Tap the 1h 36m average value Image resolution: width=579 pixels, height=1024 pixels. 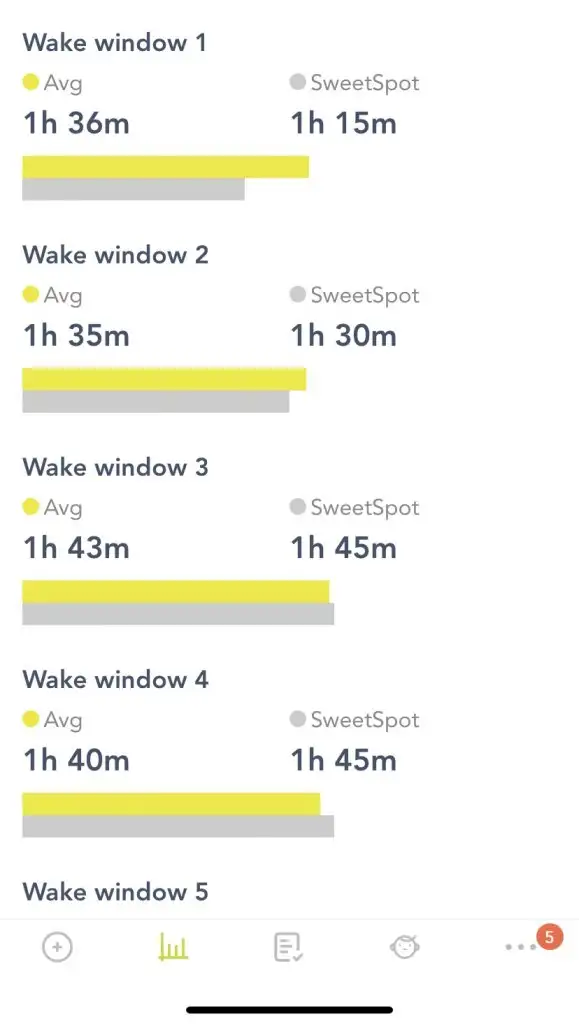[76, 123]
